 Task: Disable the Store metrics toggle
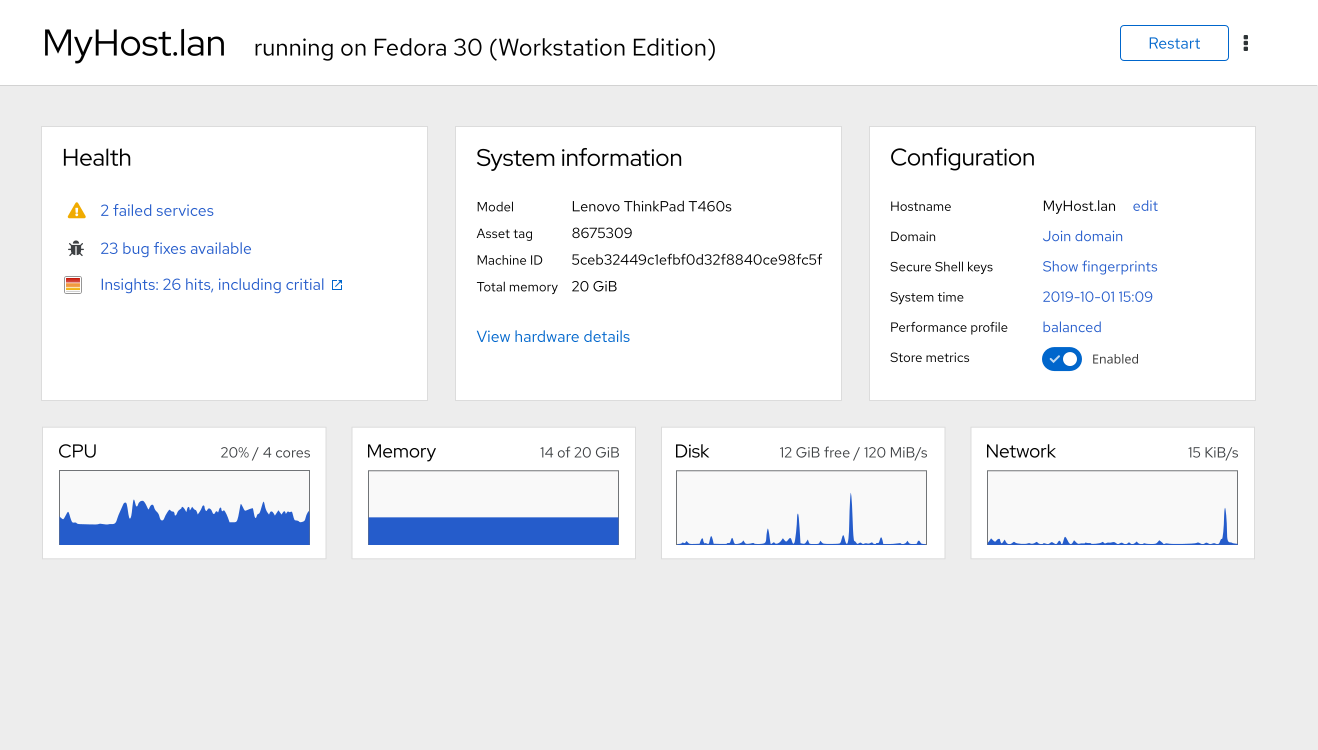point(1062,359)
